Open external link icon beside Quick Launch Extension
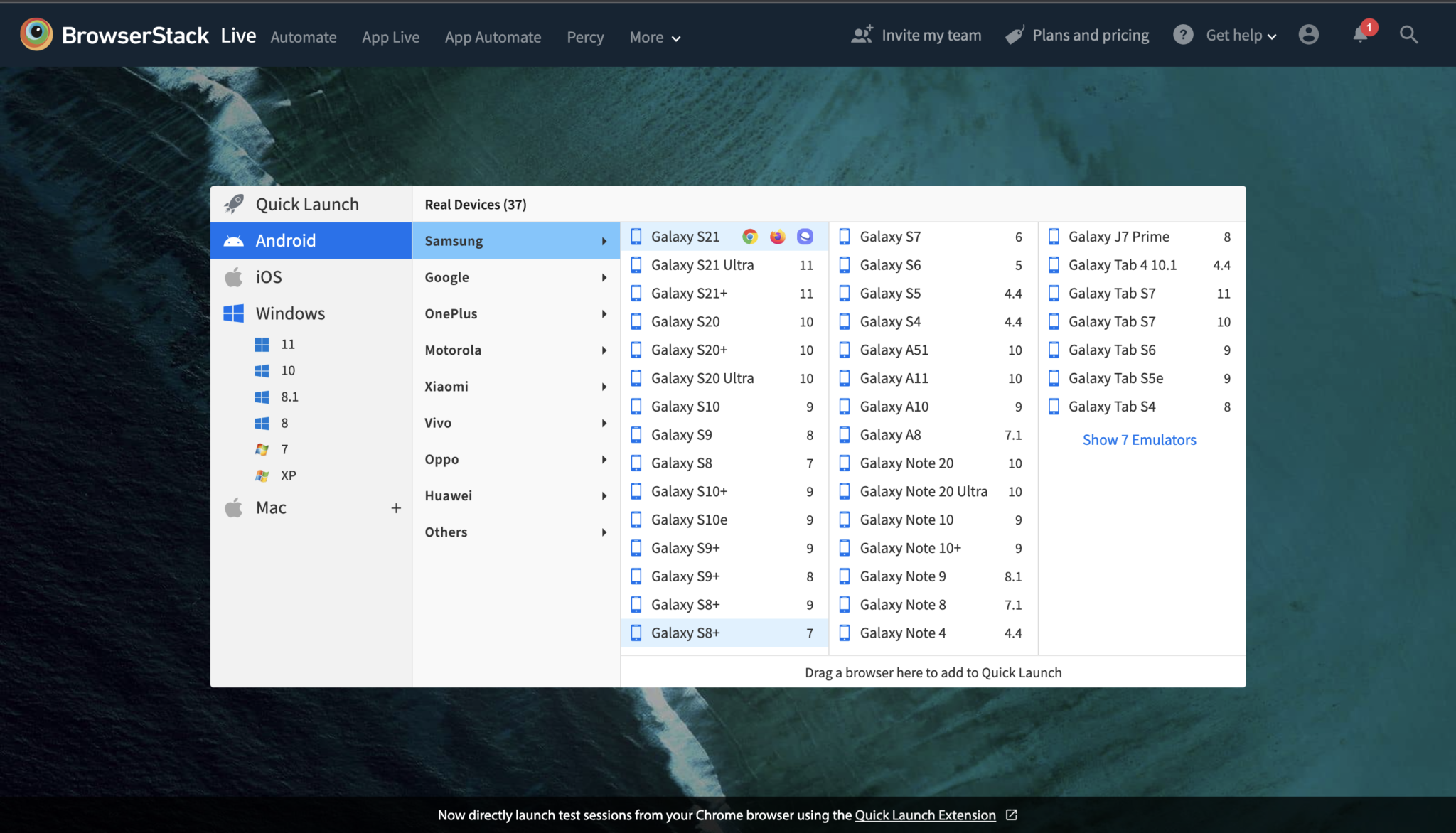 (x=1012, y=815)
